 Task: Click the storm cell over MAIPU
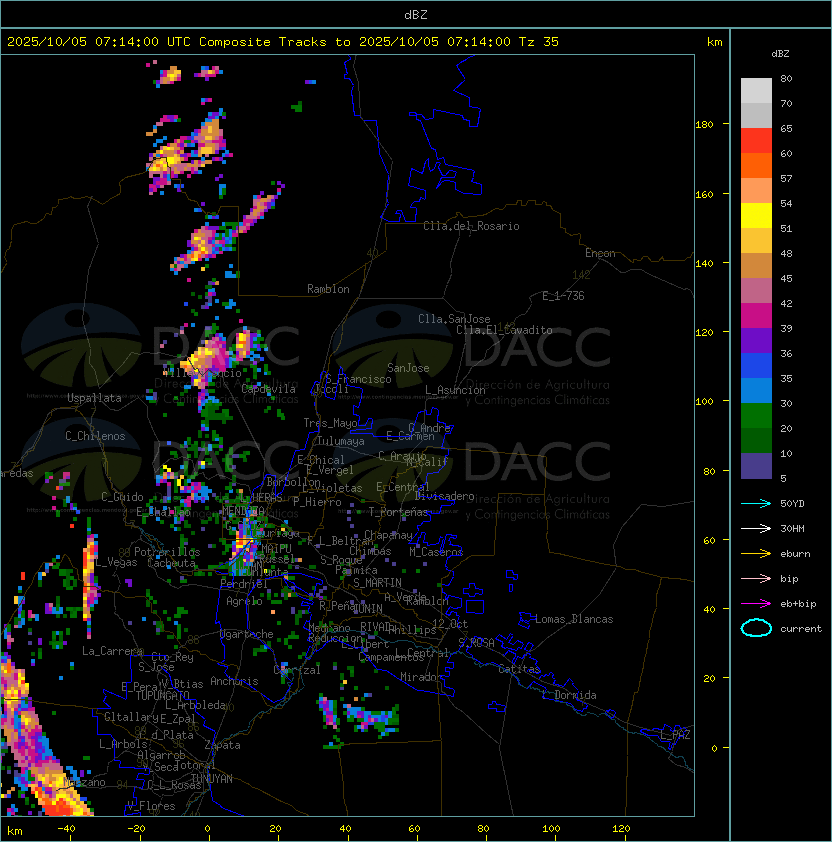pyautogui.click(x=245, y=546)
